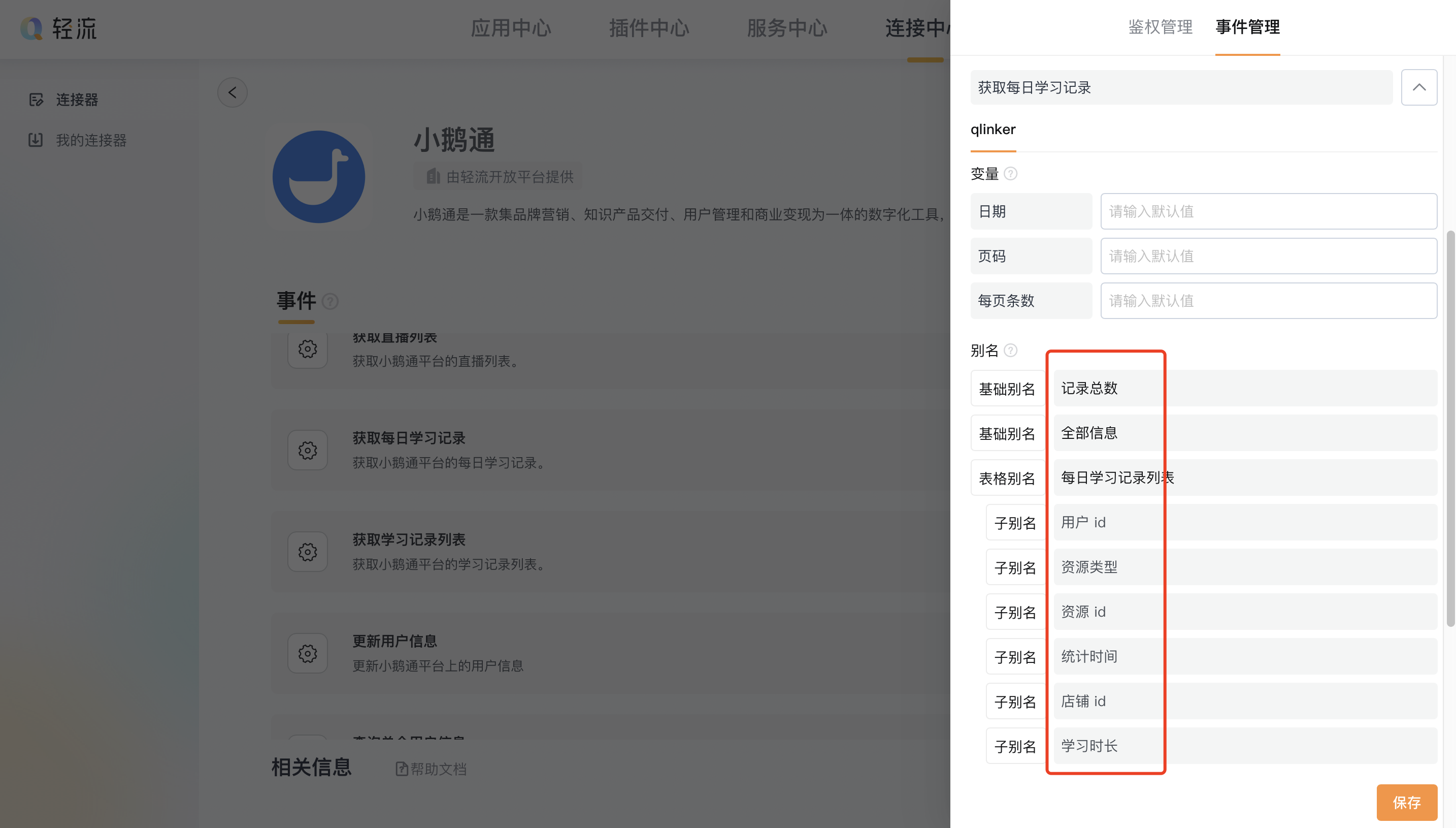
Task: Open the 更新用户信息 event card
Action: click(611, 653)
